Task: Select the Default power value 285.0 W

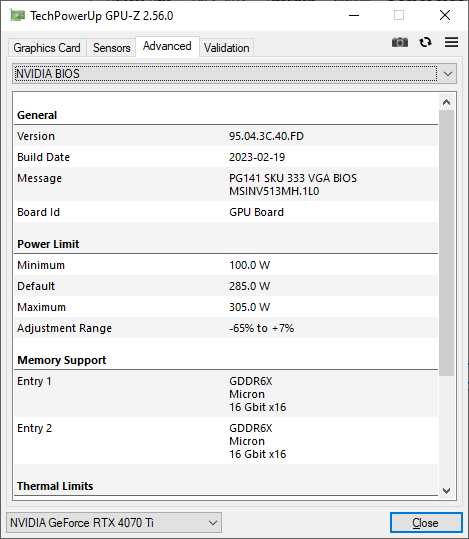Action: point(250,286)
